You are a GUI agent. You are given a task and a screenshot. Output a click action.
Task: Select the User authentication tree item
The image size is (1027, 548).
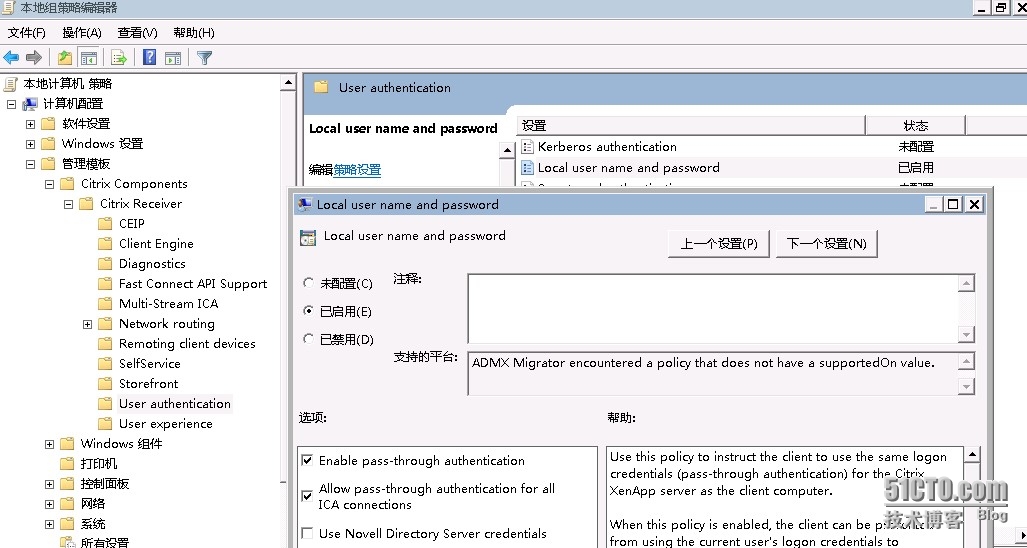[175, 403]
